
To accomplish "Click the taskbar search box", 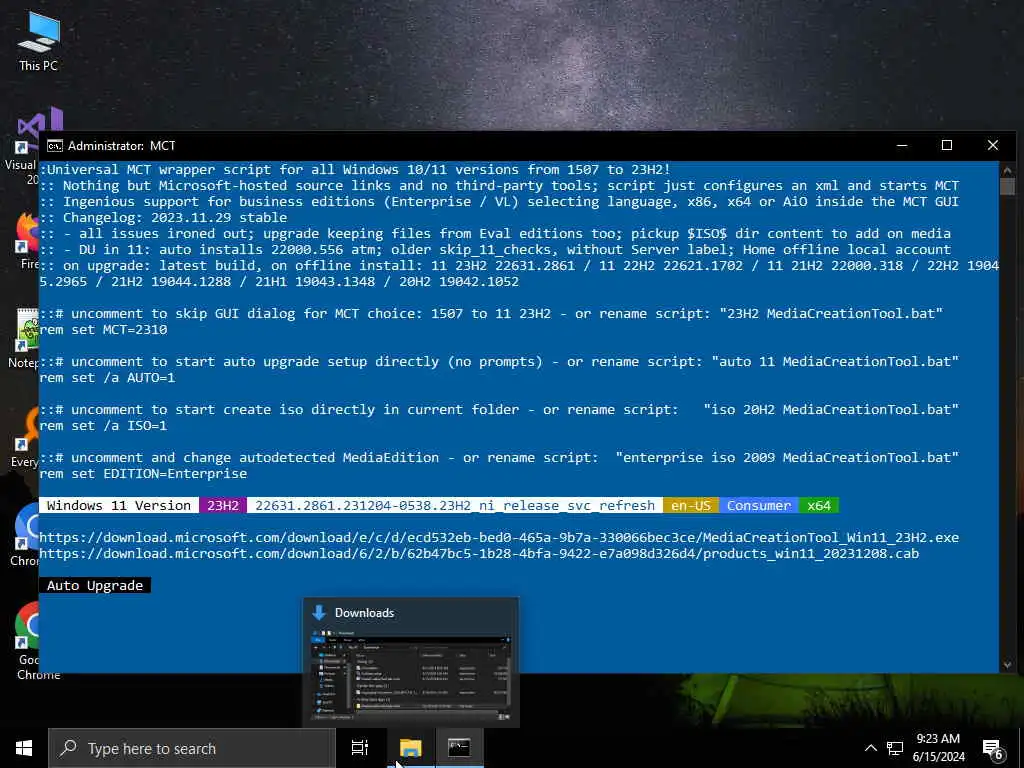I will [x=192, y=748].
